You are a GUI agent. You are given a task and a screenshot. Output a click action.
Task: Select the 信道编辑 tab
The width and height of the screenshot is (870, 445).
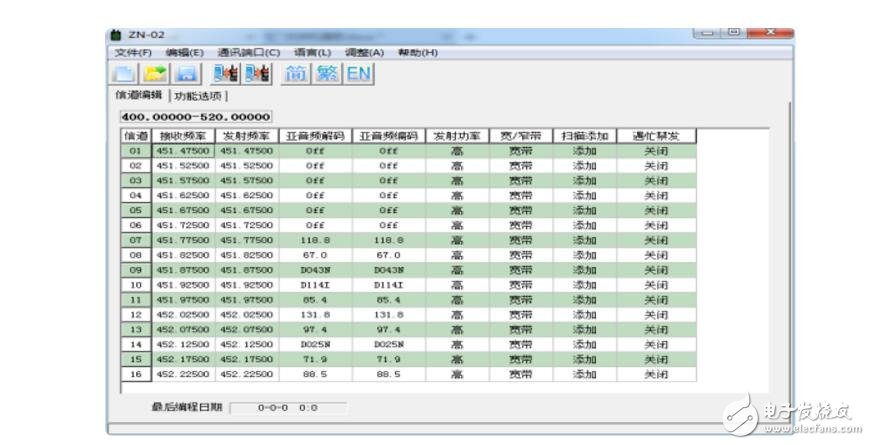pos(139,96)
